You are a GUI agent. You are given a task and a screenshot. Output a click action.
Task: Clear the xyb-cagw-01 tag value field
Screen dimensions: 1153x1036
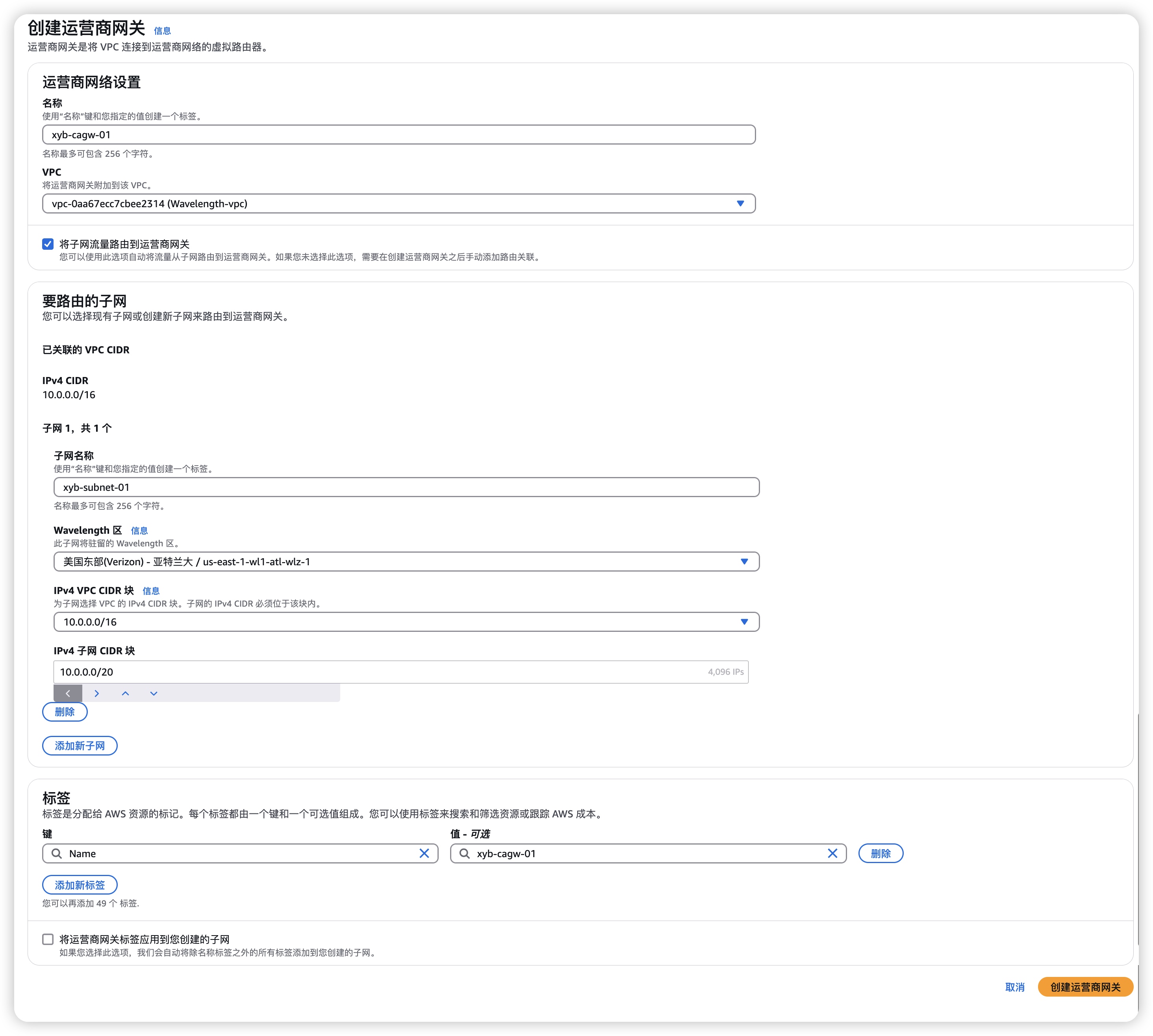pyautogui.click(x=832, y=853)
